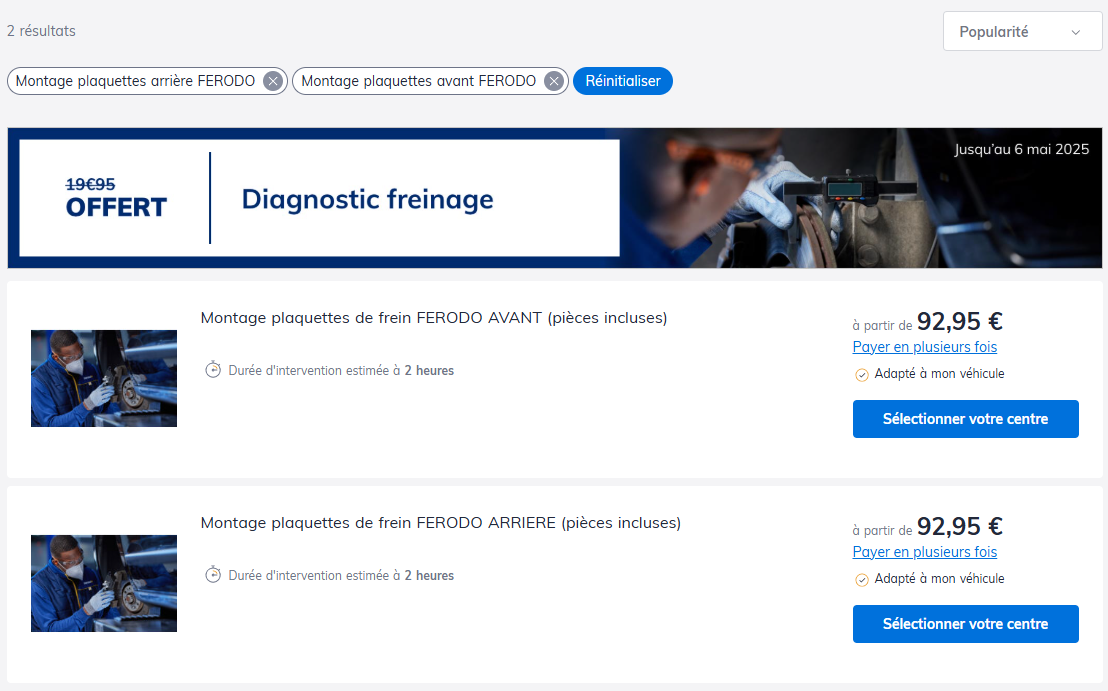The width and height of the screenshot is (1108, 691).
Task: Select your centre for FERODO AVANT
Action: coord(965,419)
